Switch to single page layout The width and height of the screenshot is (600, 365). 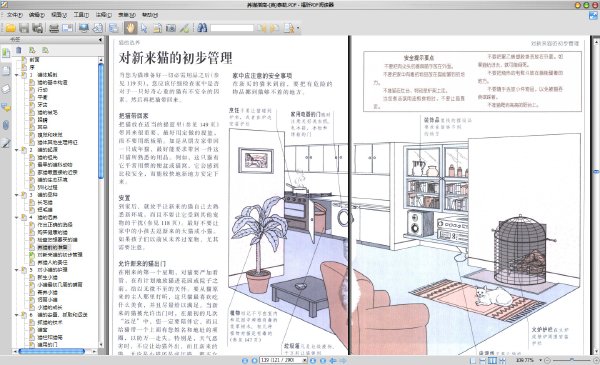tap(473, 360)
